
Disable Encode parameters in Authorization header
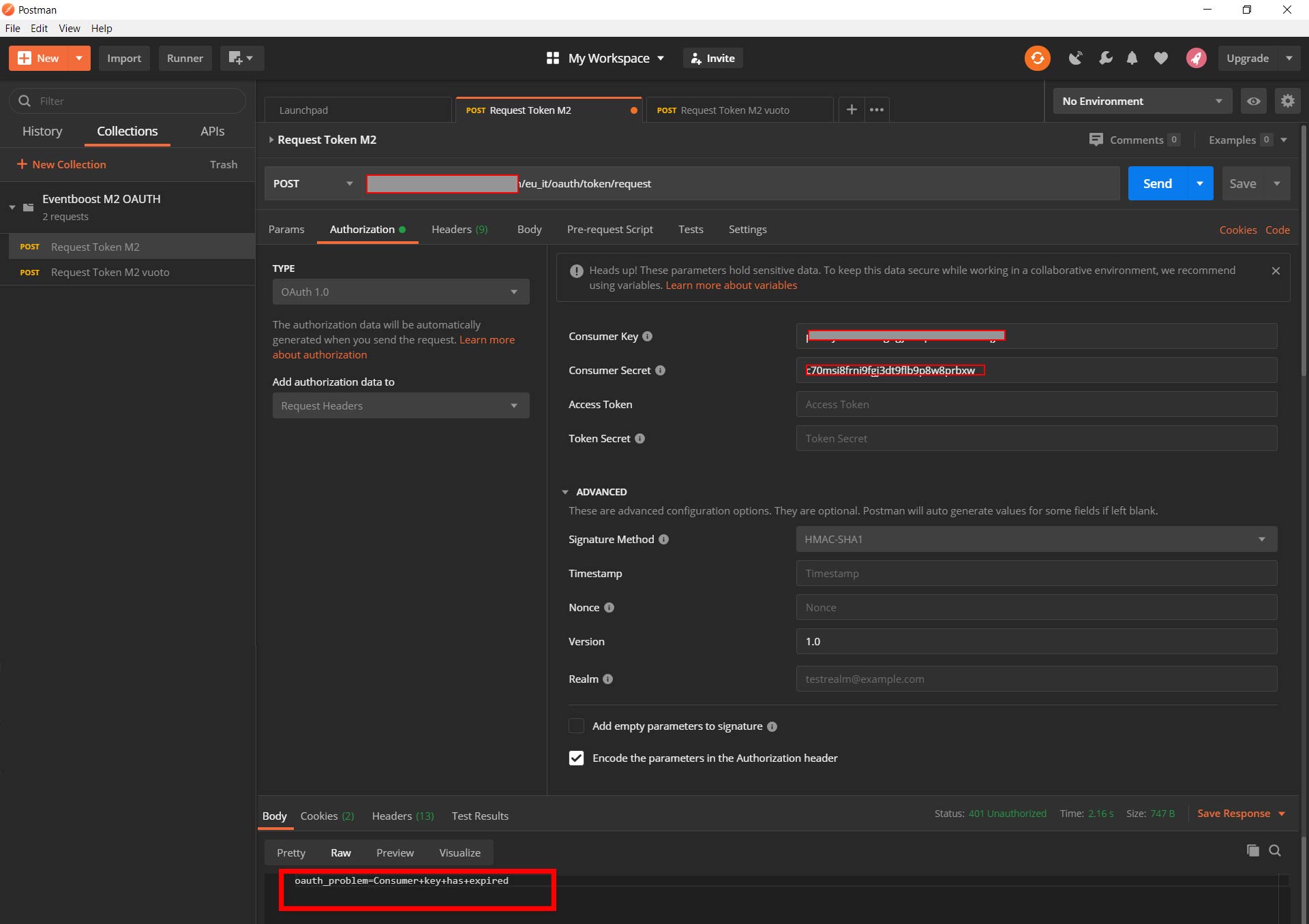click(x=576, y=758)
